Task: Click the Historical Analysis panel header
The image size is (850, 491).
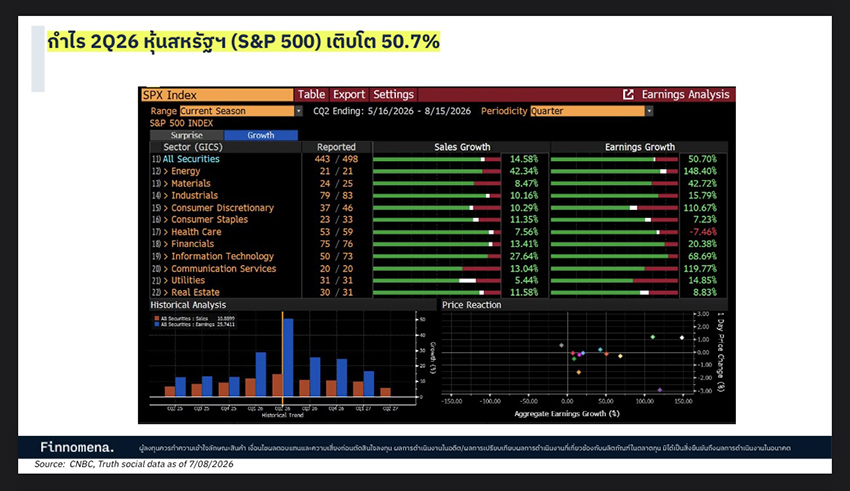Action: [188, 305]
